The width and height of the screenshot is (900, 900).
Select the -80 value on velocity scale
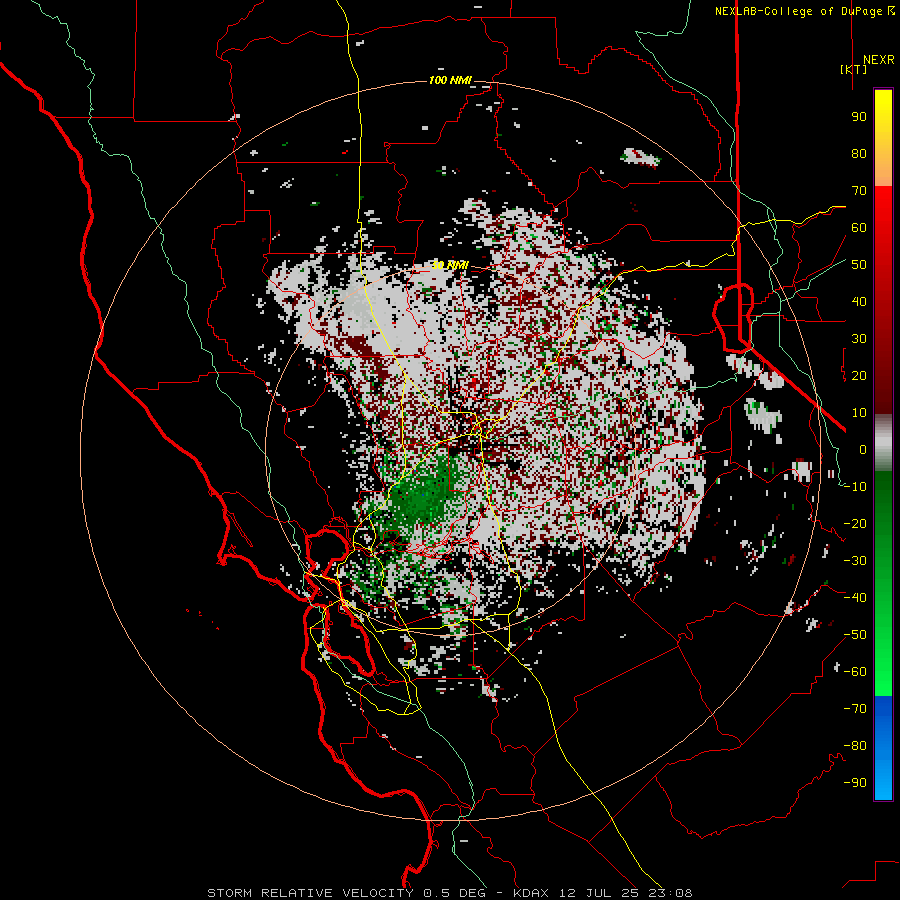tap(855, 746)
